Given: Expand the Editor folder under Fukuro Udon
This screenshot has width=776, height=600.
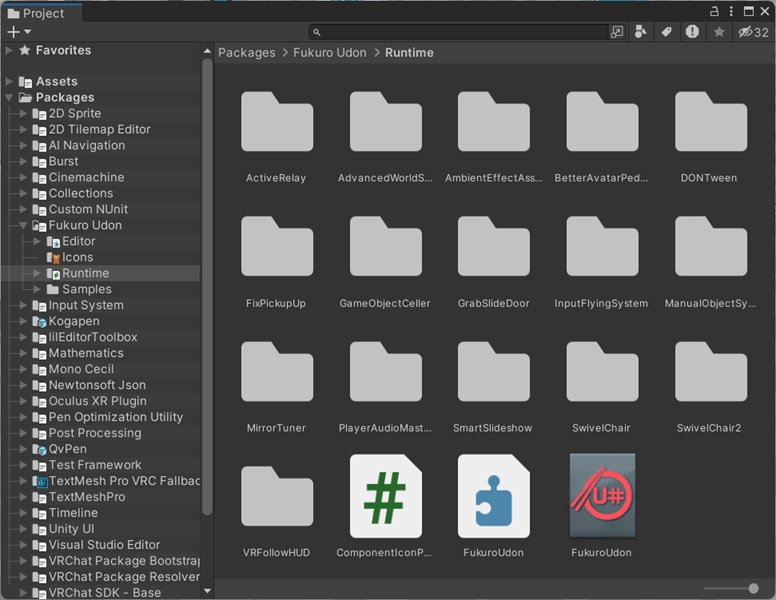Looking at the screenshot, I should coord(37,241).
